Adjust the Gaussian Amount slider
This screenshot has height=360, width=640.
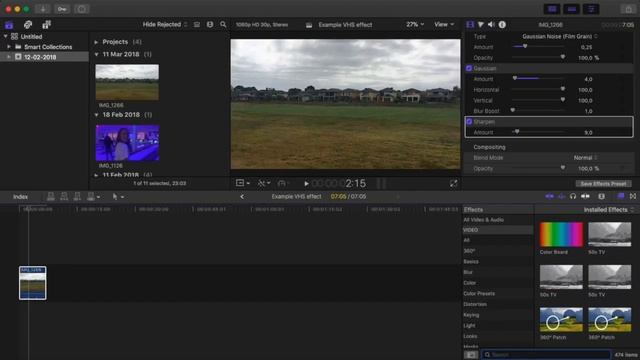tap(515, 78)
